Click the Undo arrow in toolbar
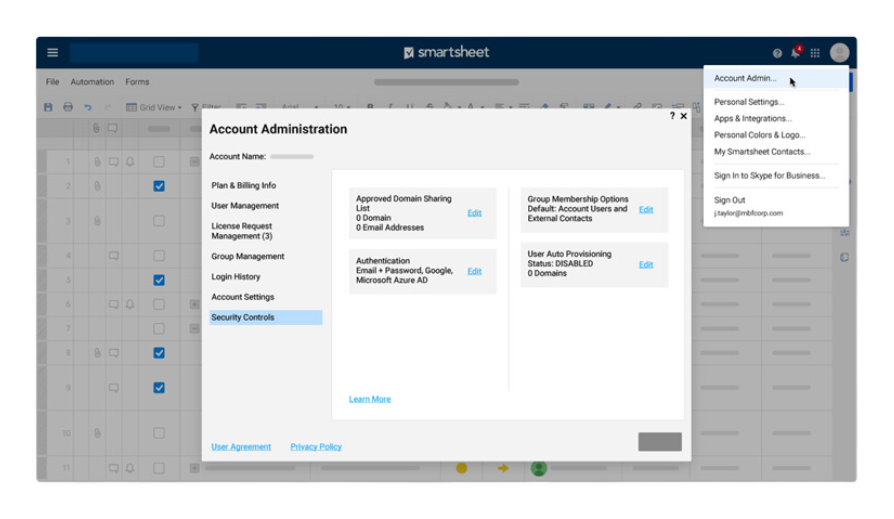The height and width of the screenshot is (519, 894). click(x=88, y=107)
